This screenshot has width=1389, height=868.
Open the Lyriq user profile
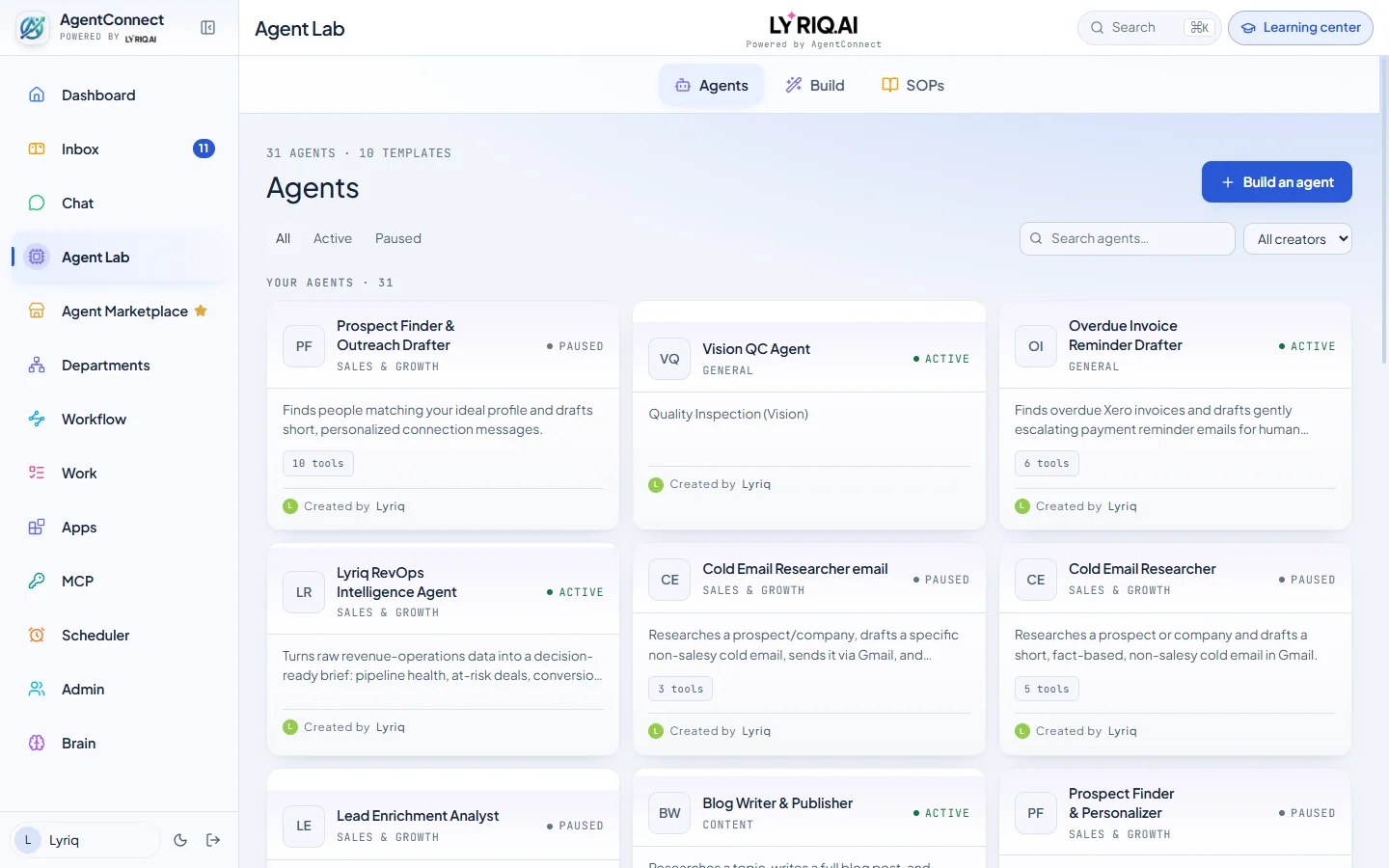coord(85,840)
